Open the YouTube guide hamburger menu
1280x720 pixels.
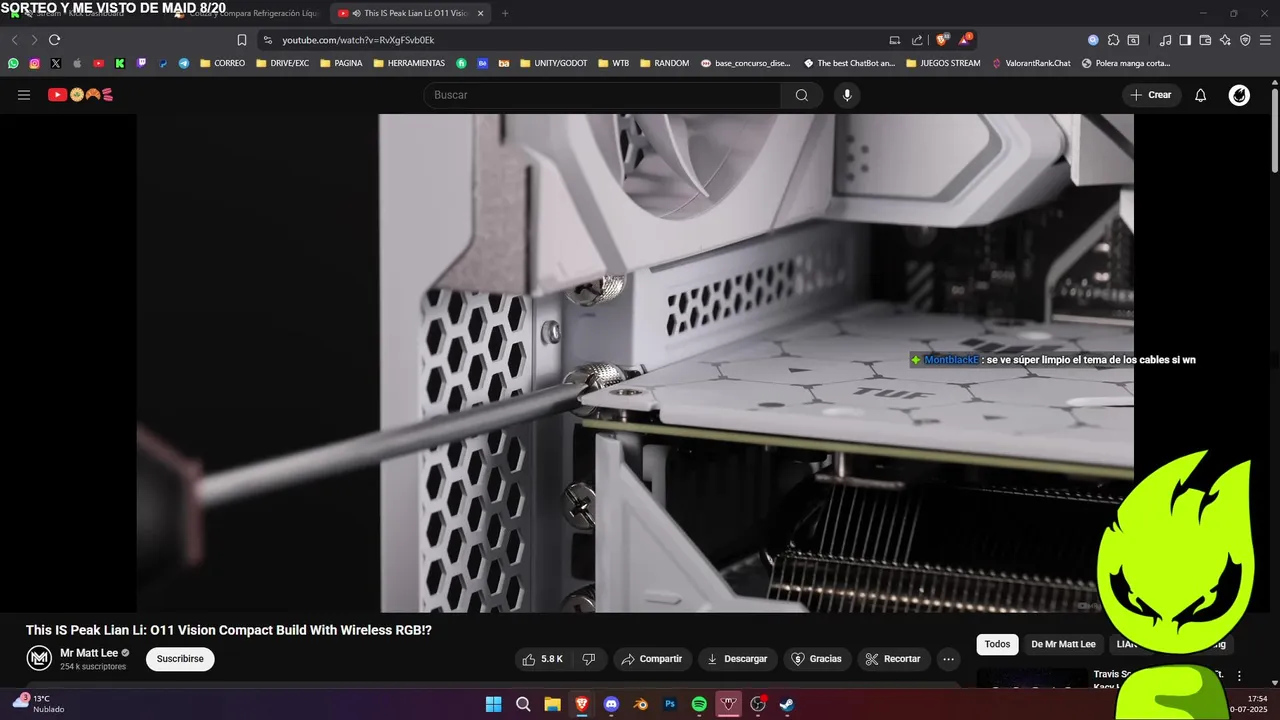point(24,95)
